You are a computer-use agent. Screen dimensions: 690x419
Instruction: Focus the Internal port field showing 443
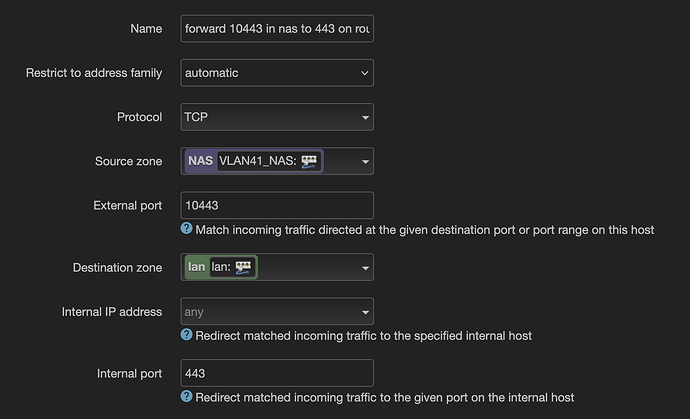click(277, 373)
